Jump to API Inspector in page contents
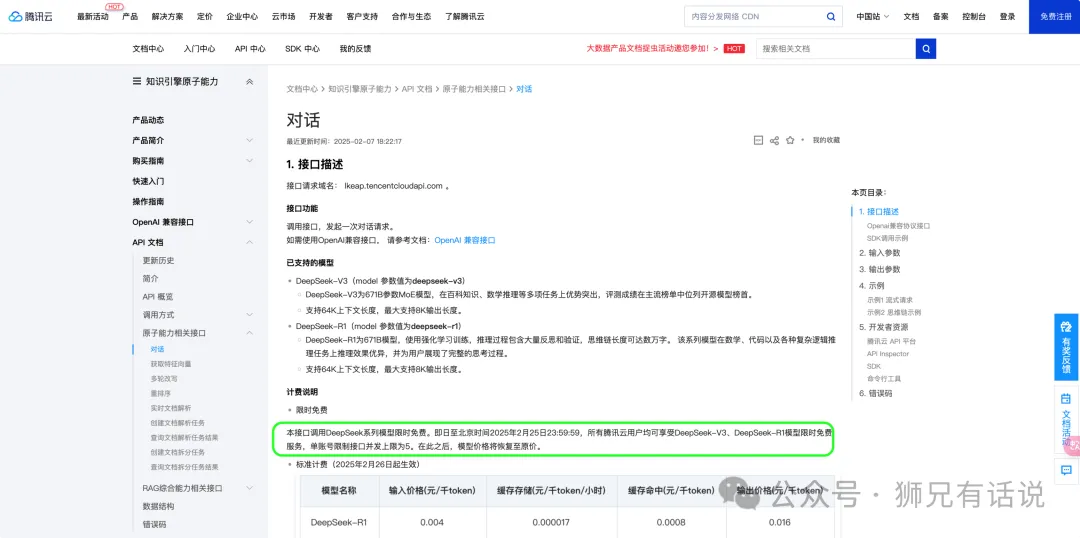 pos(888,354)
